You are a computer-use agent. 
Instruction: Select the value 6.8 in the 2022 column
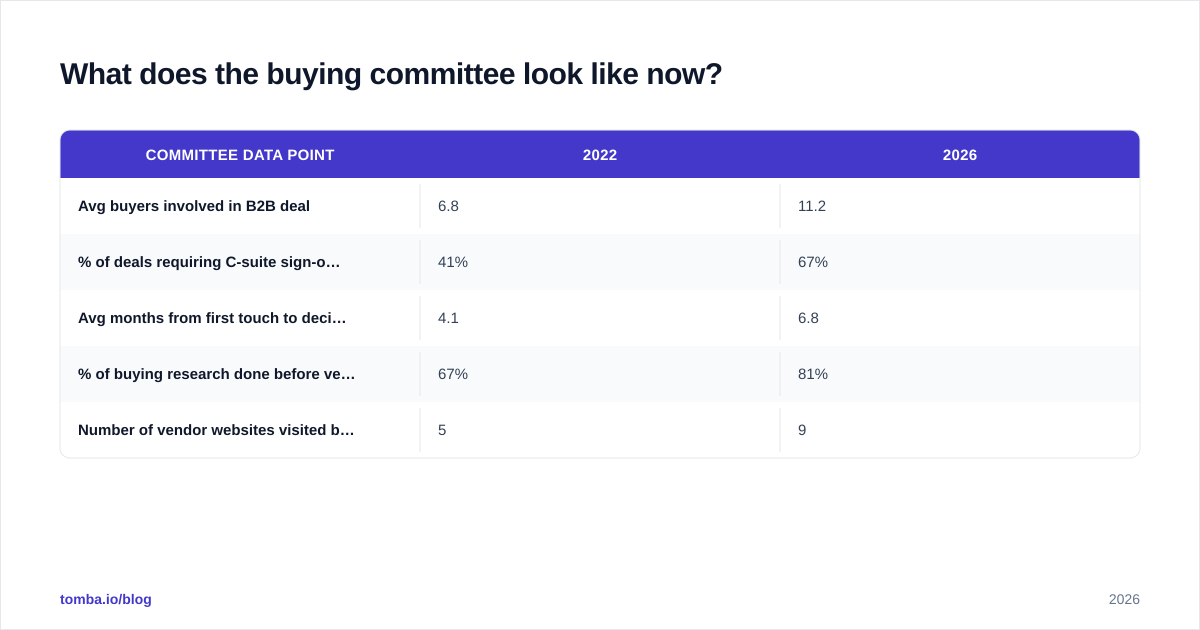(x=448, y=206)
